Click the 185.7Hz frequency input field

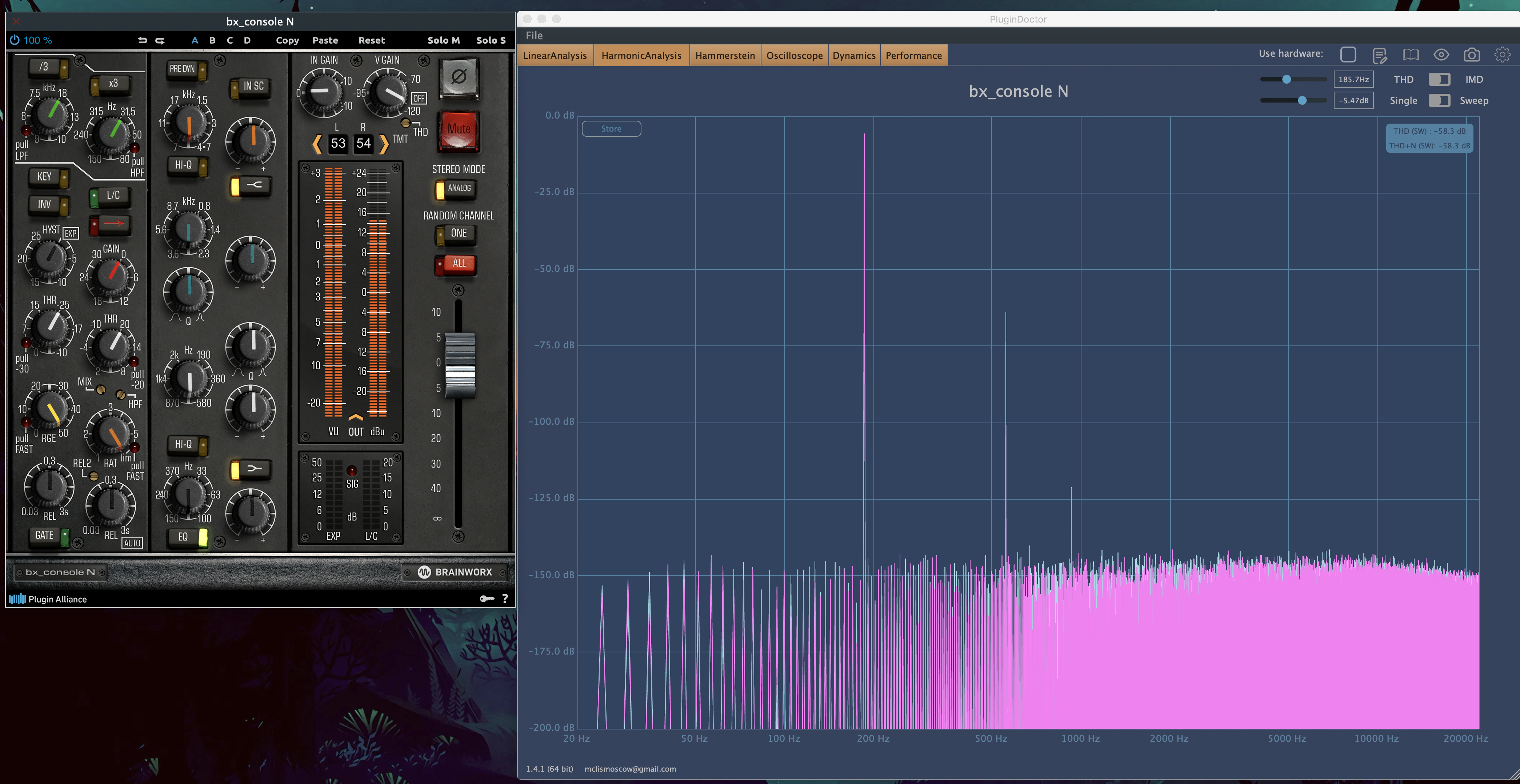pos(1353,79)
